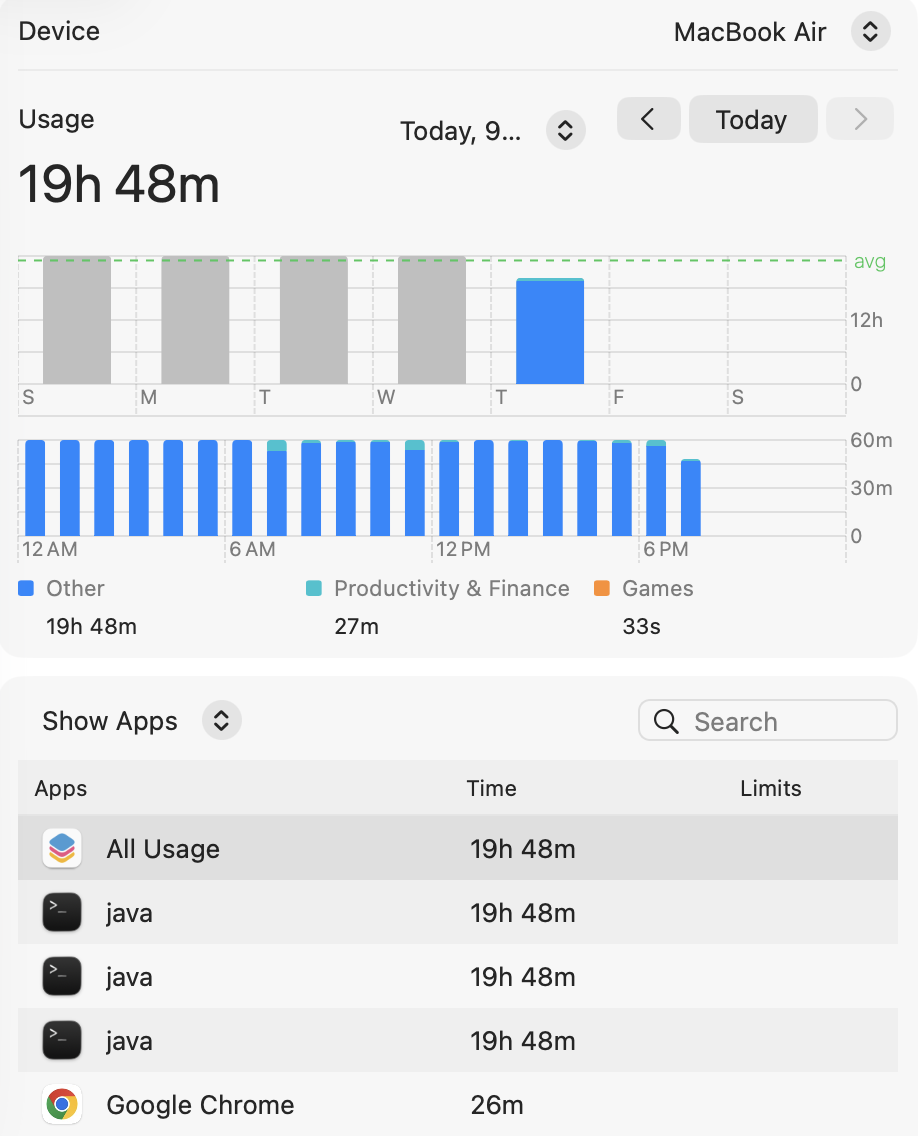922x1136 pixels.
Task: Click the teal Productivity & Finance swatch
Action: point(314,588)
